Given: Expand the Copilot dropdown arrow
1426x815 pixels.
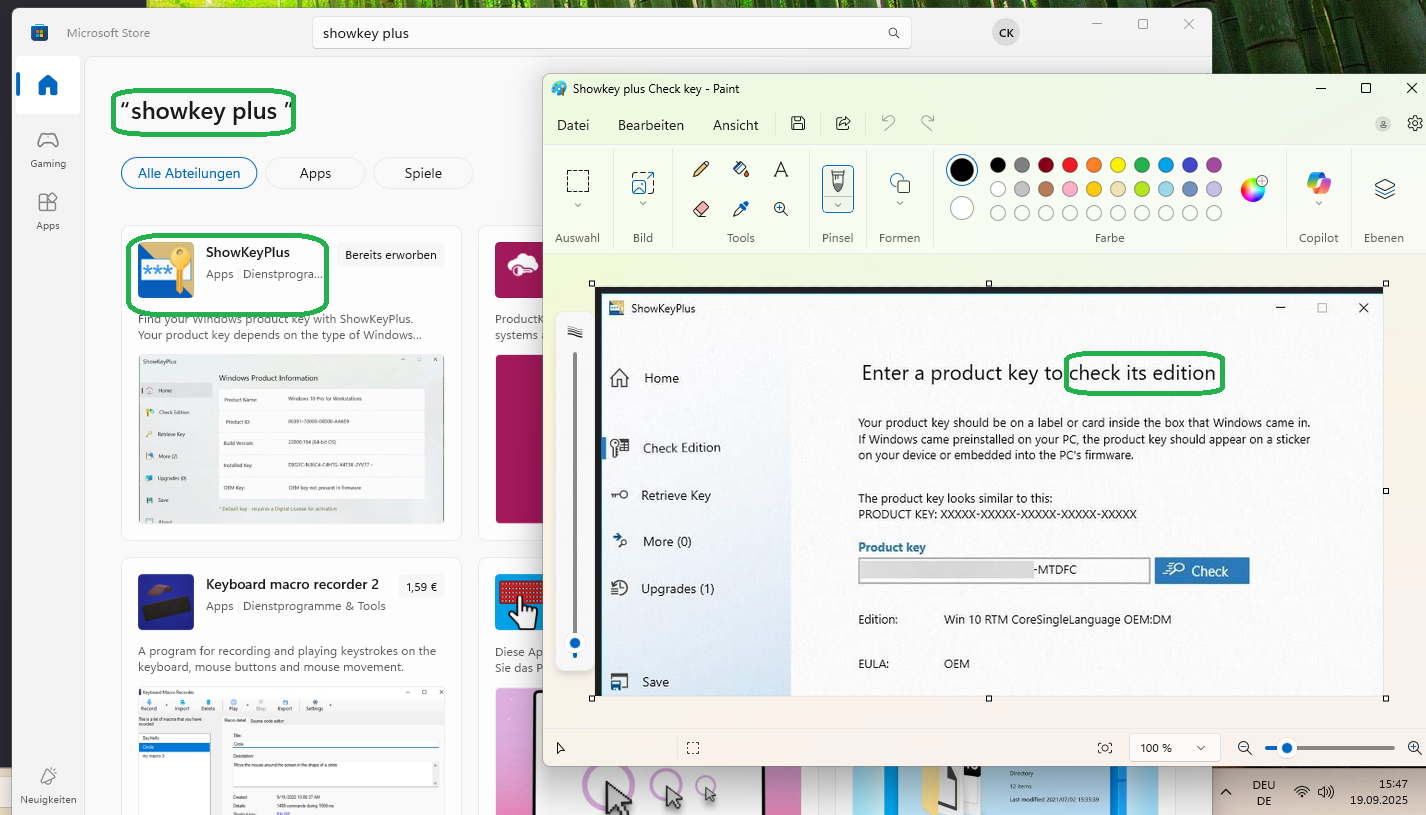Looking at the screenshot, I should pos(1319,204).
